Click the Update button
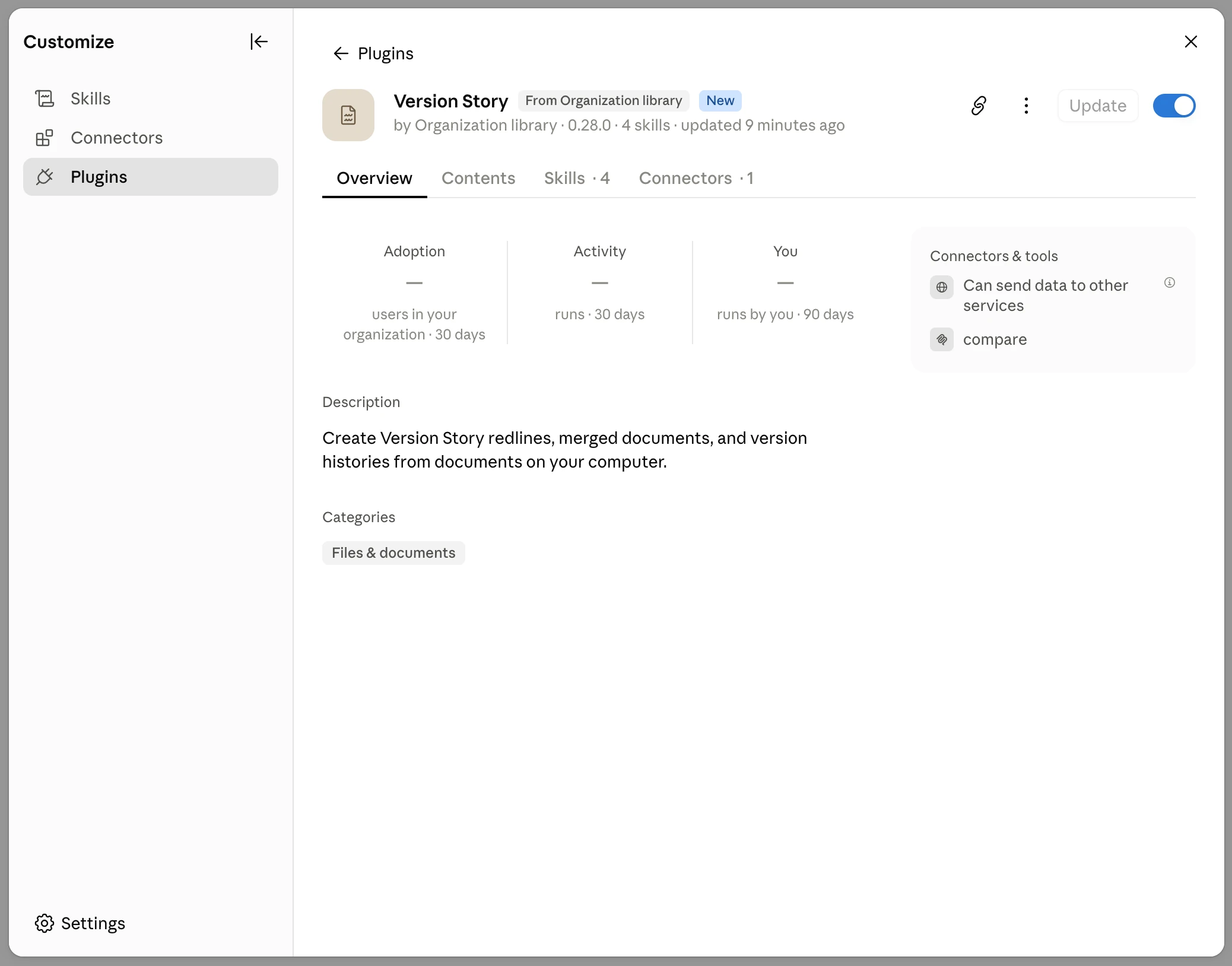The width and height of the screenshot is (1232, 966). coord(1098,106)
